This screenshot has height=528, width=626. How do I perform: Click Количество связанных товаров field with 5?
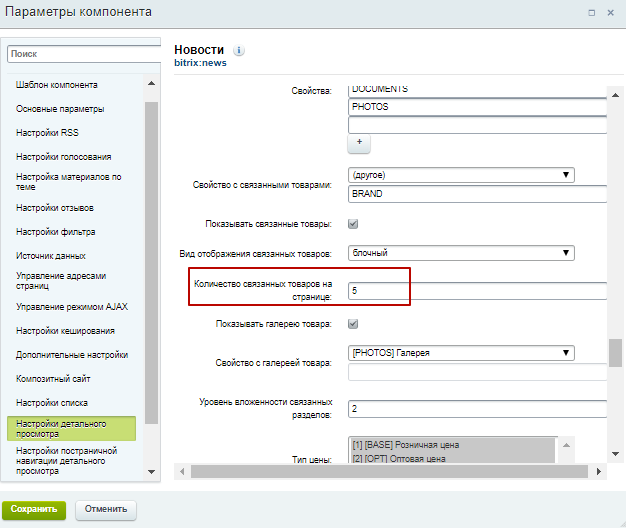(x=477, y=291)
